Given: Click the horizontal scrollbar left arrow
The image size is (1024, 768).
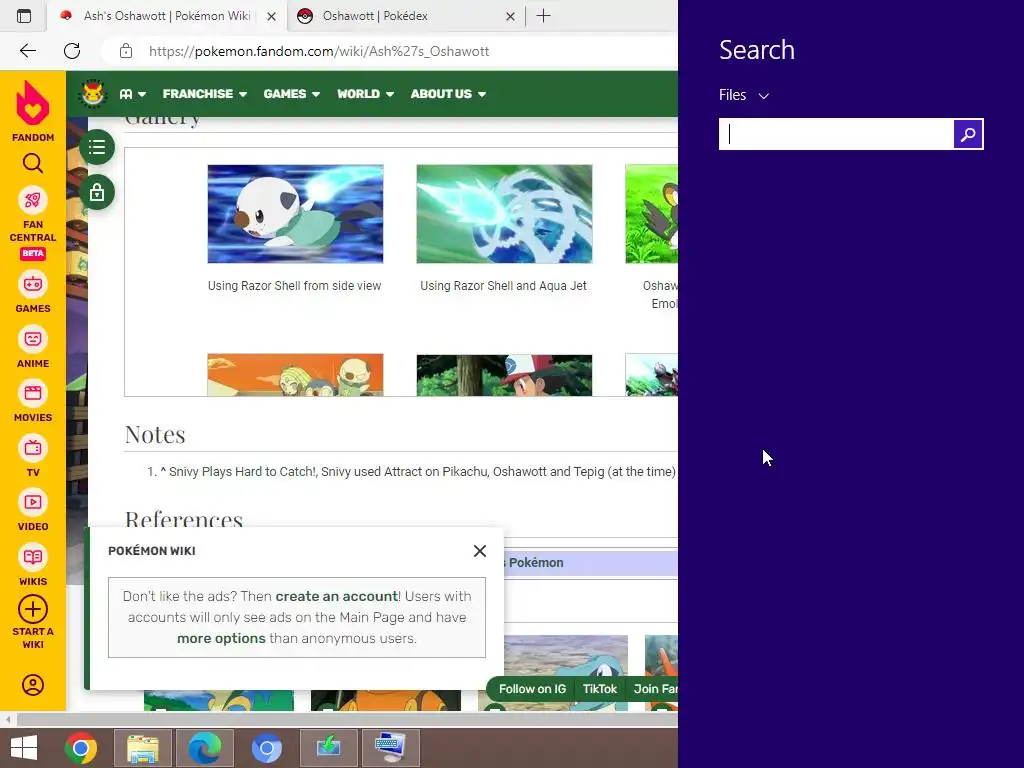Looking at the screenshot, I should (8, 720).
